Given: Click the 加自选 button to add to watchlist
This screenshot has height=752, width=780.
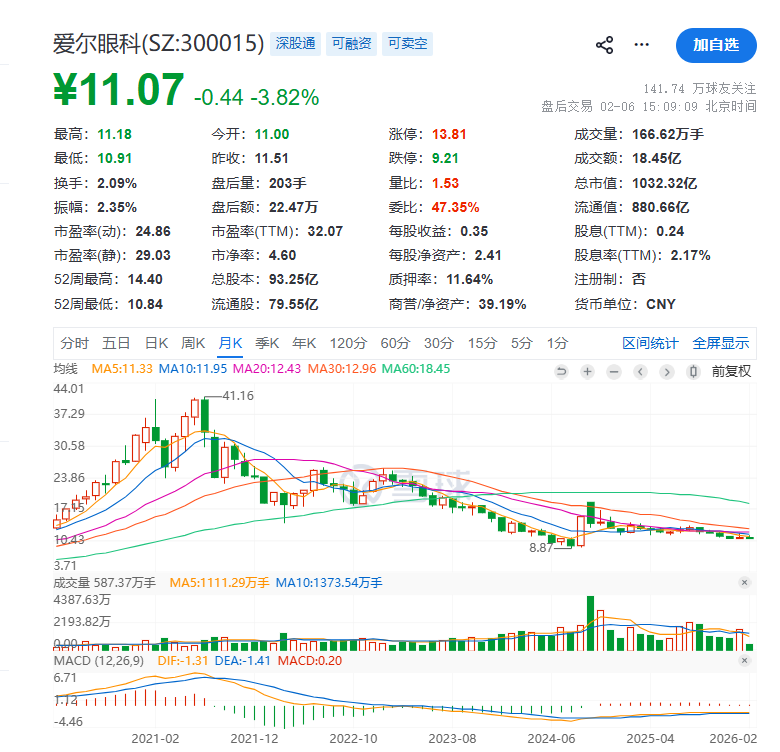Looking at the screenshot, I should coord(715,45).
